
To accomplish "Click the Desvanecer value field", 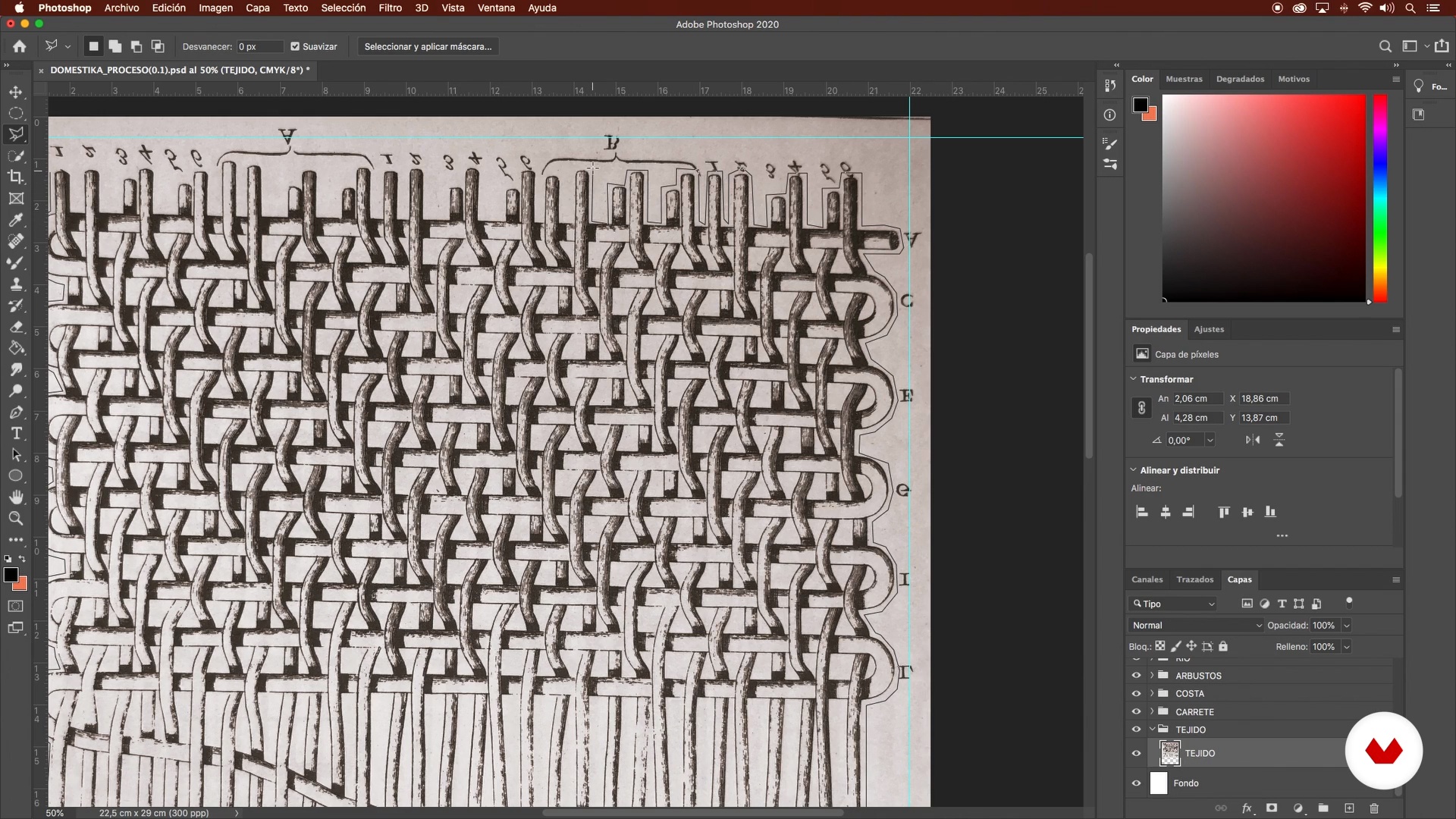I will [x=259, y=46].
